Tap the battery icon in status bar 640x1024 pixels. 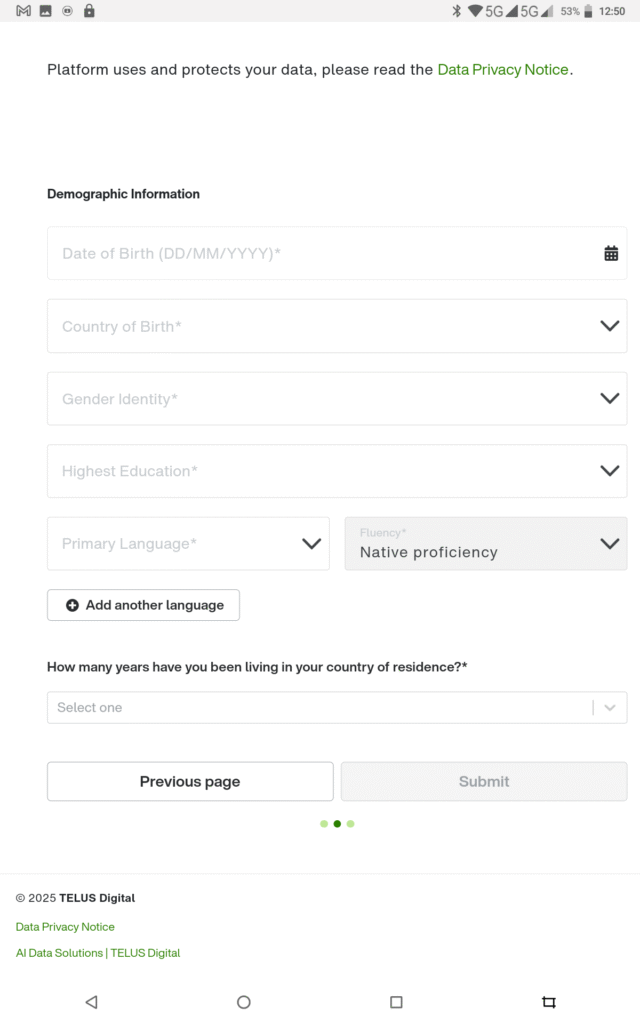click(588, 11)
